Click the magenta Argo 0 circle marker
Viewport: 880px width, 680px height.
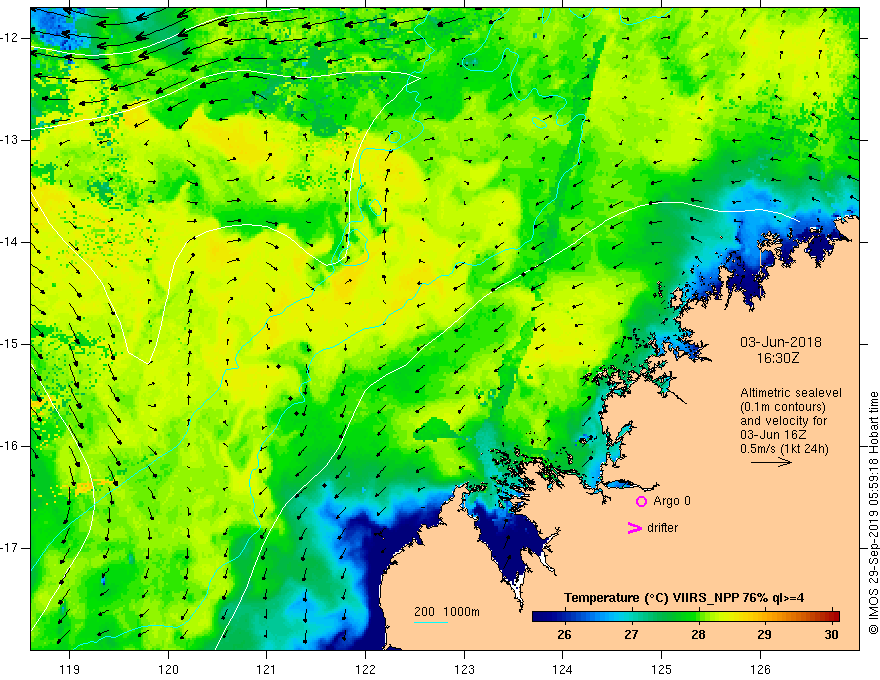641,501
